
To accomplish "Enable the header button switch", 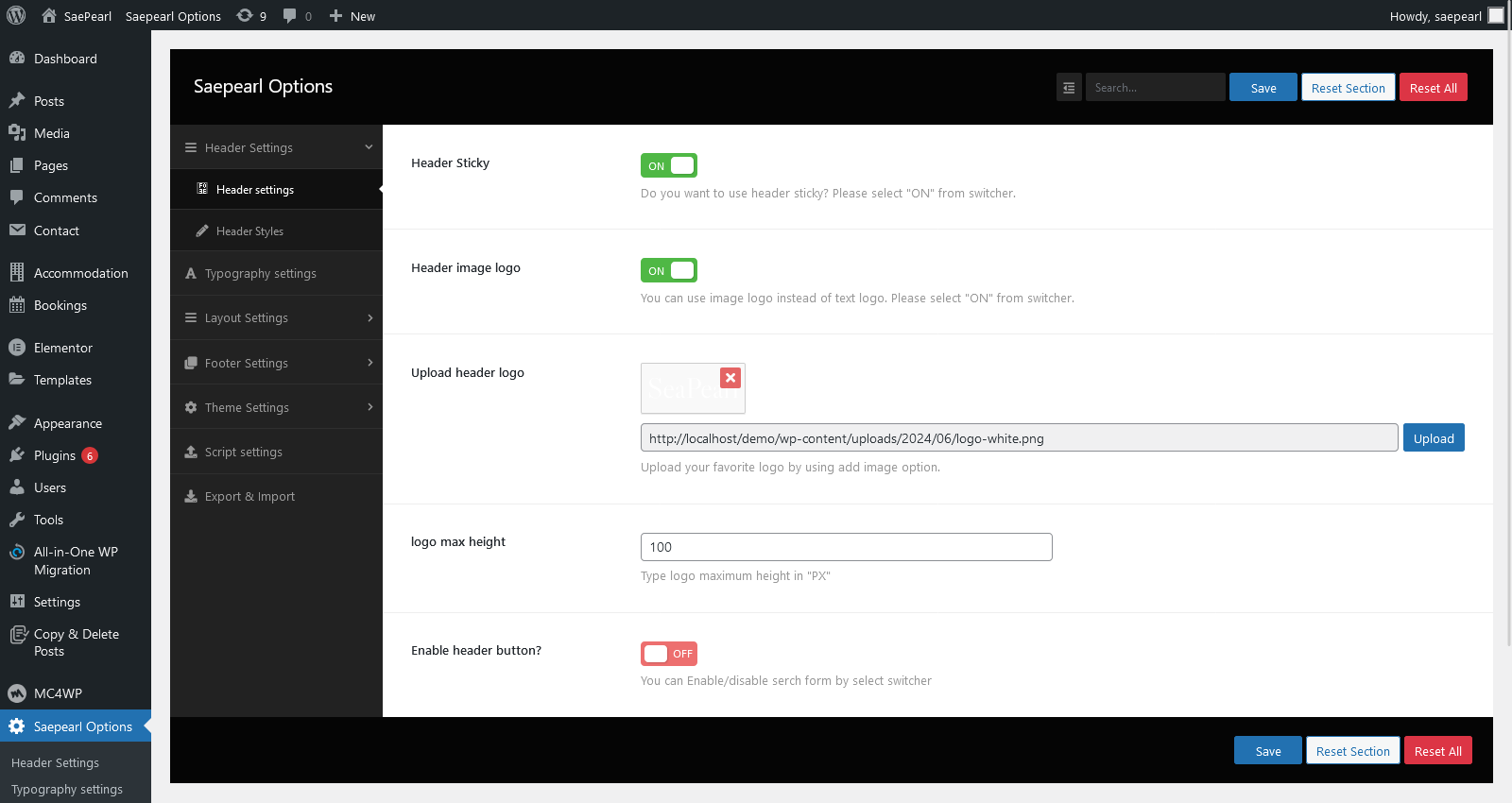I will [668, 654].
